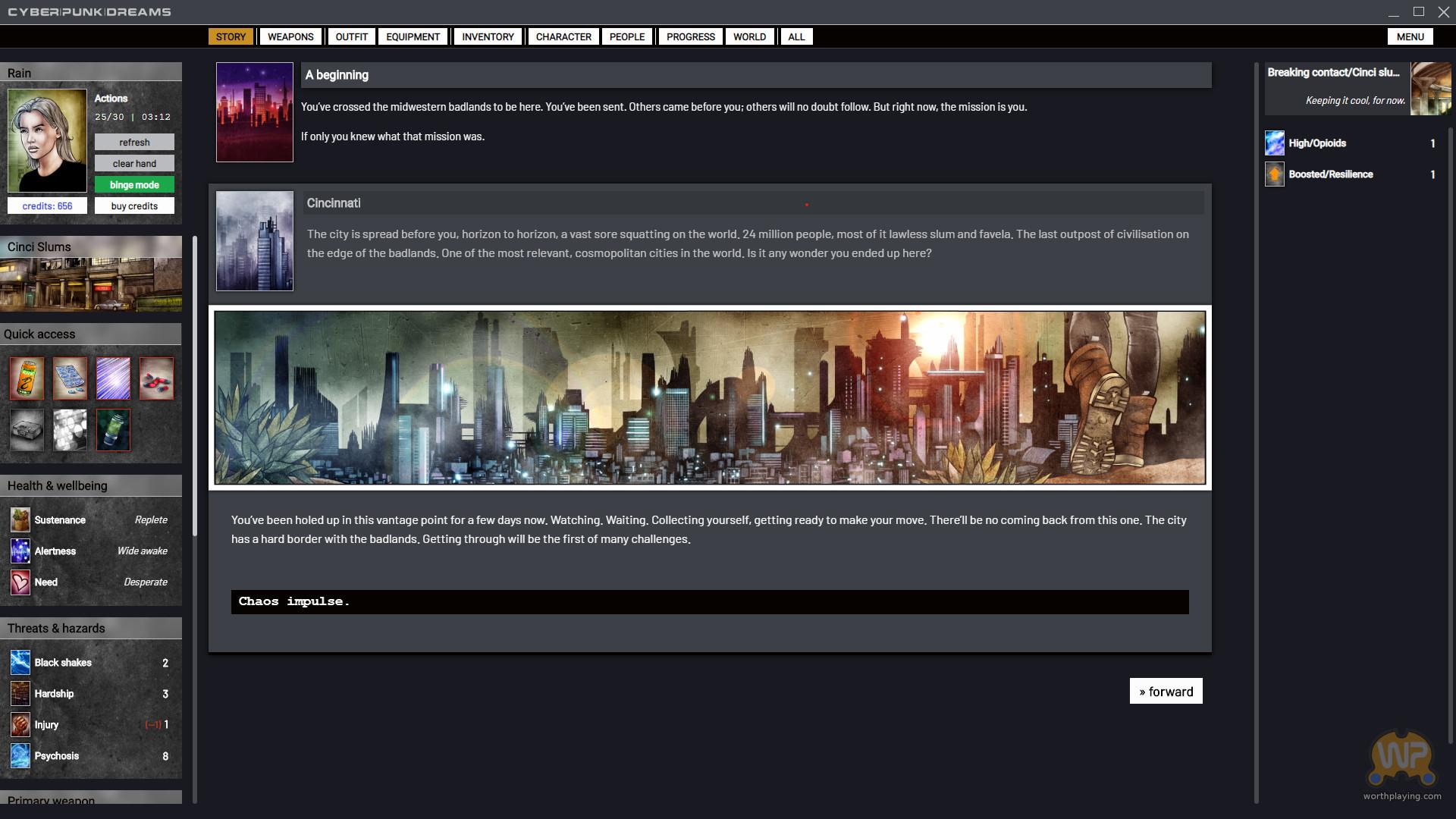This screenshot has height=819, width=1456.
Task: Use the red capsules quick item
Action: point(156,378)
